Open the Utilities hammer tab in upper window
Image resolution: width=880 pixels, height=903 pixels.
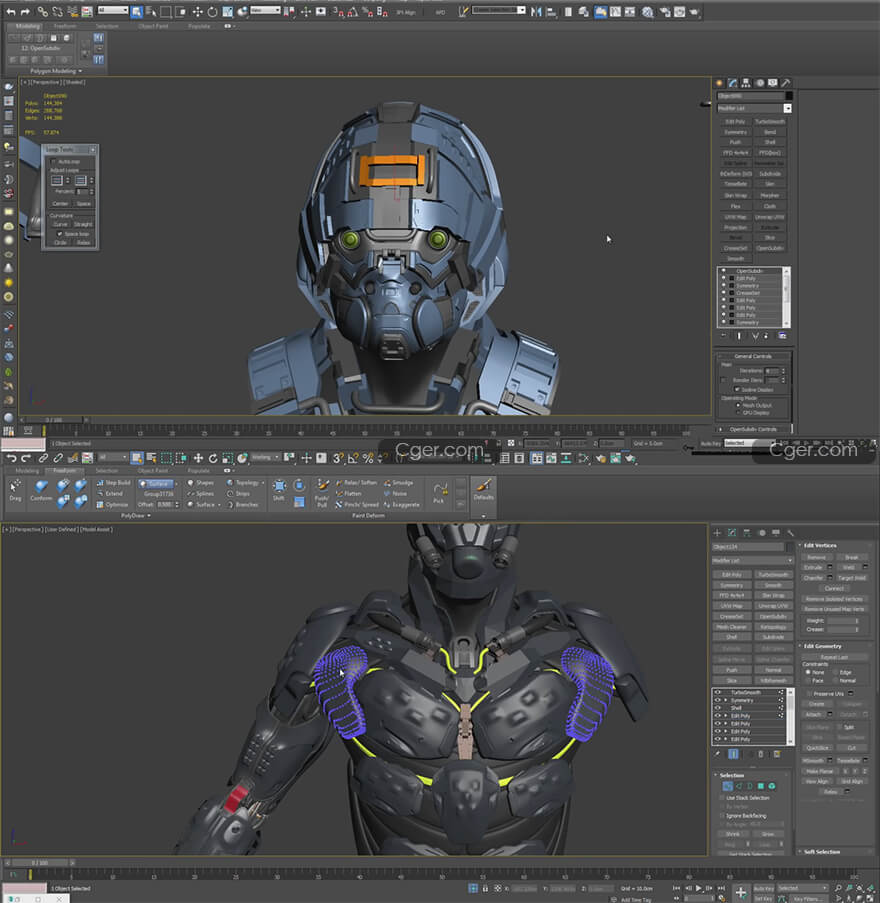[x=786, y=83]
